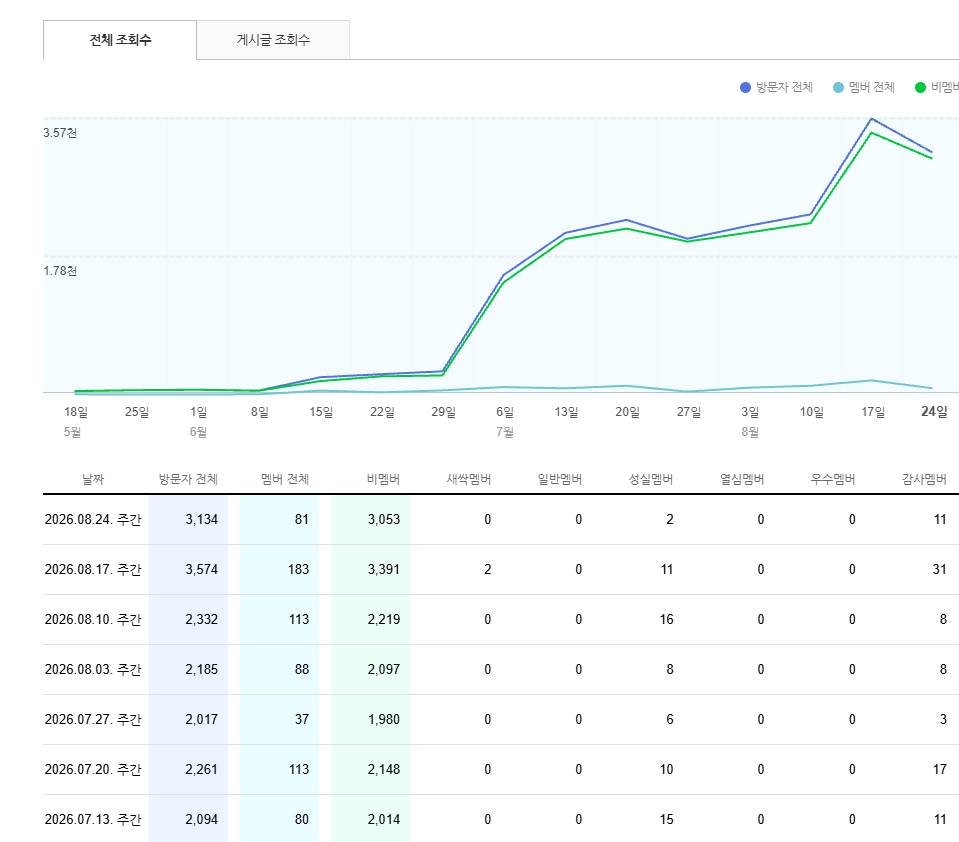Image resolution: width=959 pixels, height=842 pixels.
Task: Click the 1.78천 y-axis label
Action: pos(60,271)
